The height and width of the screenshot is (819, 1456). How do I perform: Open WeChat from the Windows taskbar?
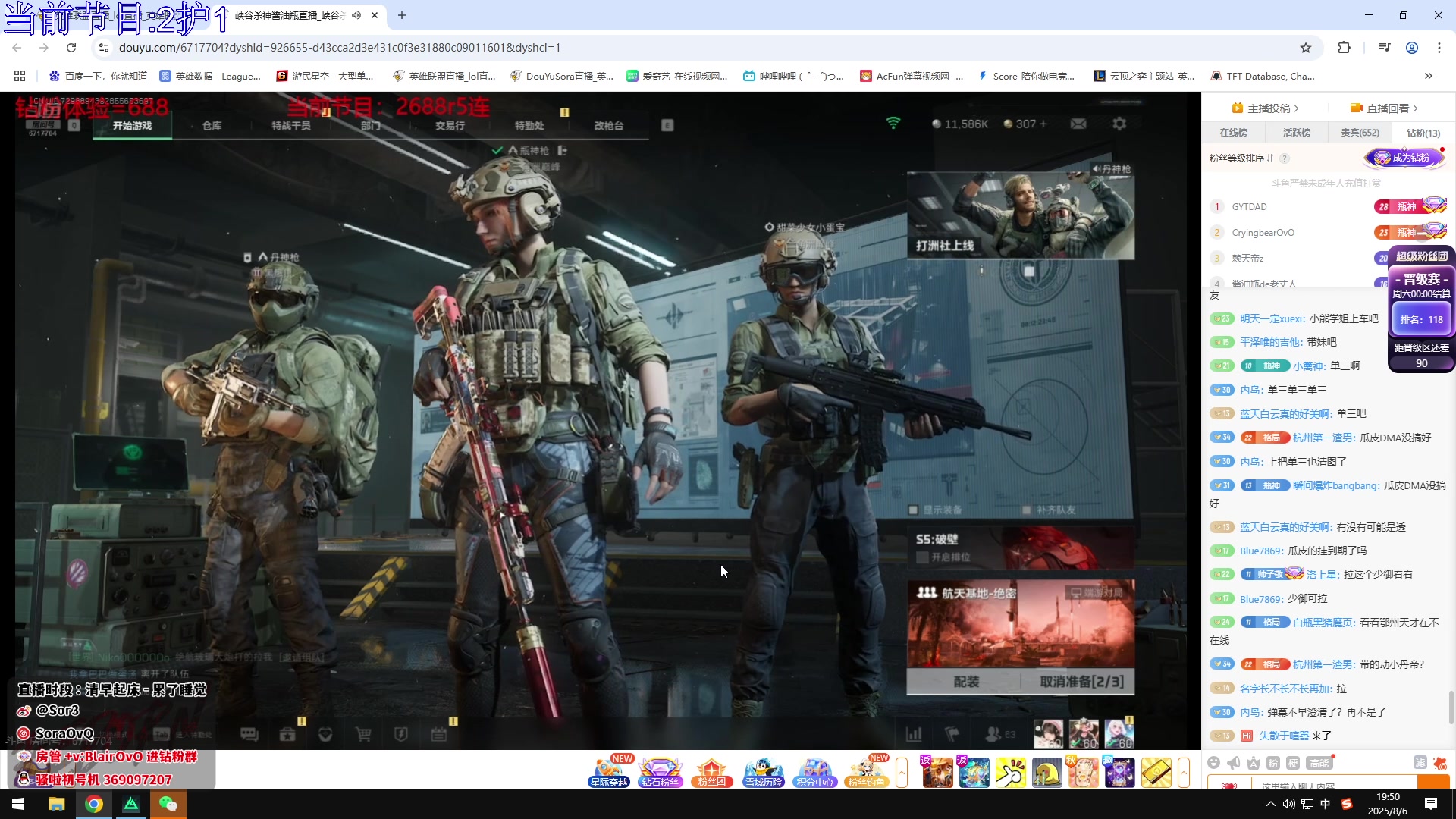coord(168,804)
